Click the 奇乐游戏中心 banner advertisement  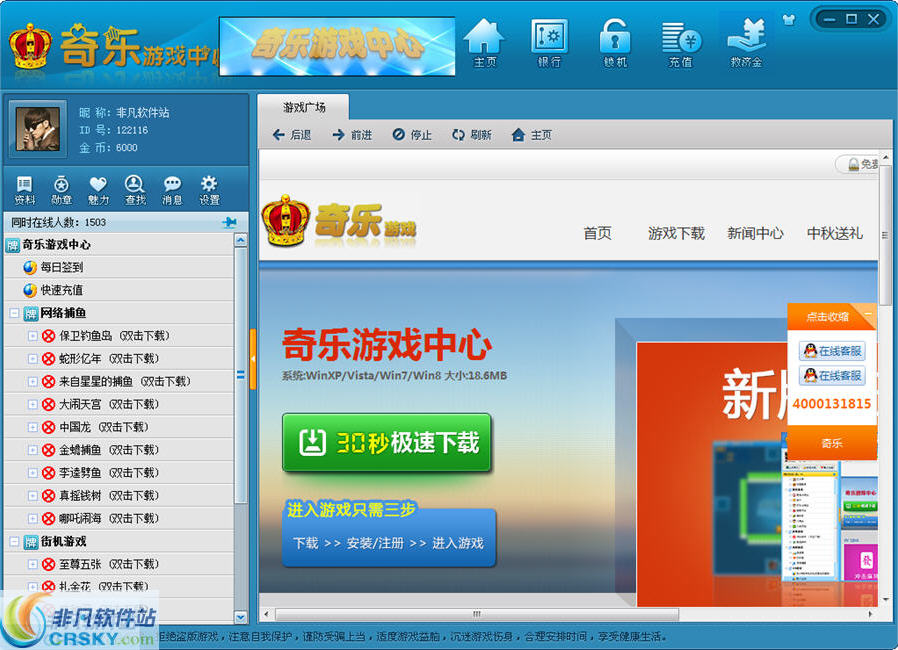pos(337,46)
